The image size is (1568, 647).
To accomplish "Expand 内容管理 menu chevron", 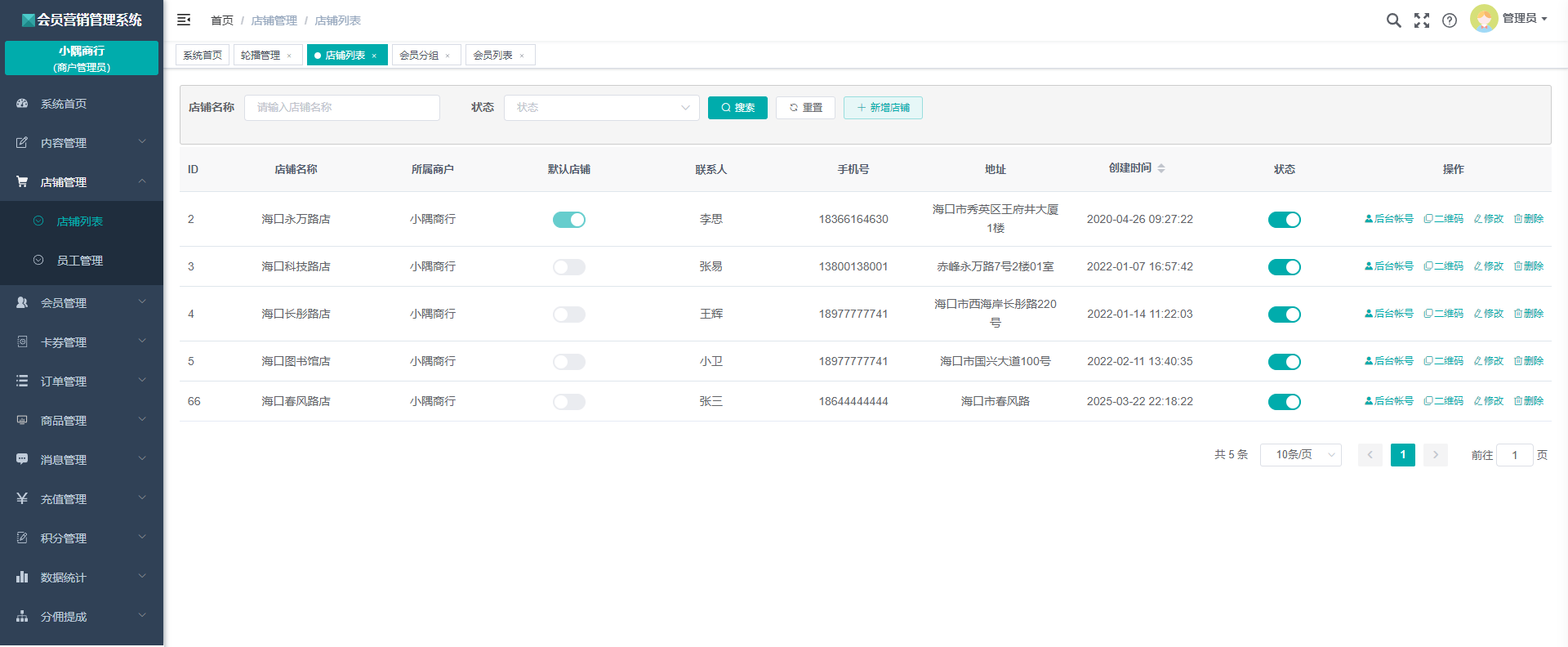I will tap(142, 142).
